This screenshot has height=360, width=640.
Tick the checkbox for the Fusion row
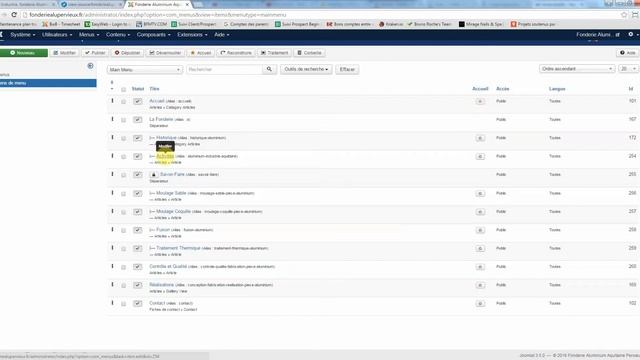(124, 231)
